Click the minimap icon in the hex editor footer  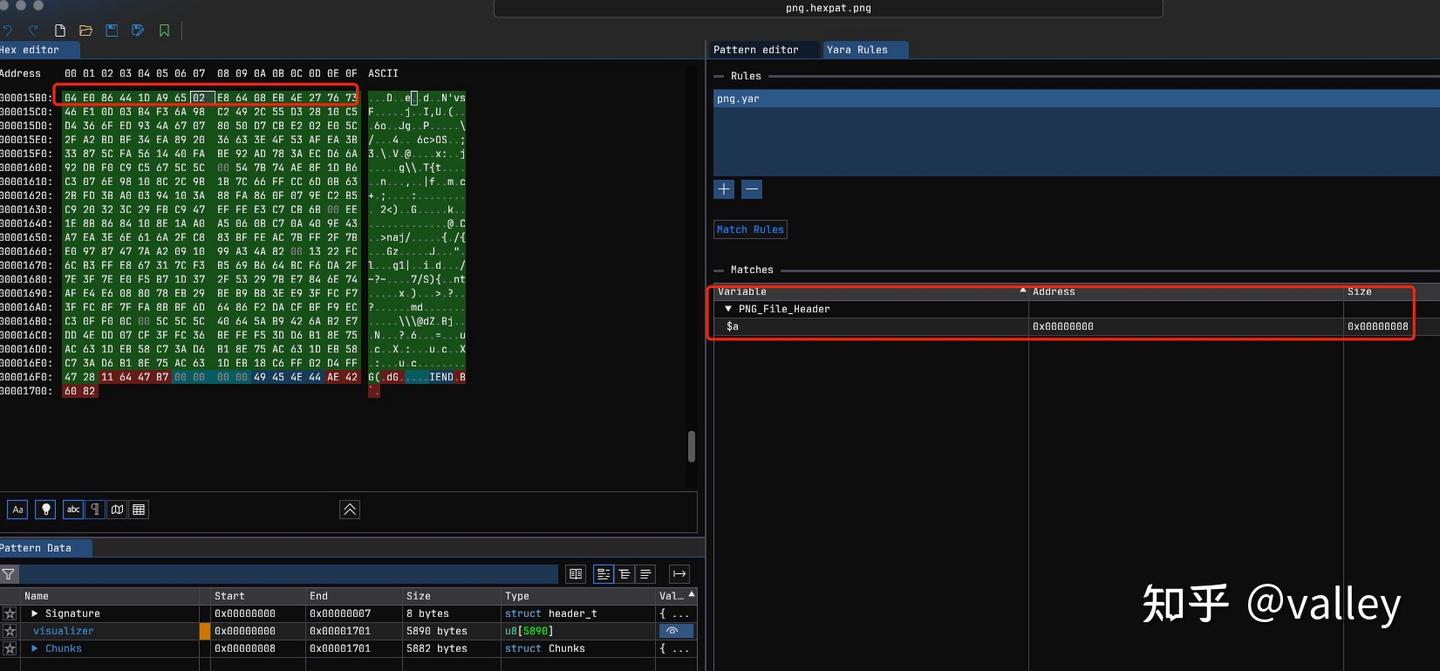coord(117,509)
